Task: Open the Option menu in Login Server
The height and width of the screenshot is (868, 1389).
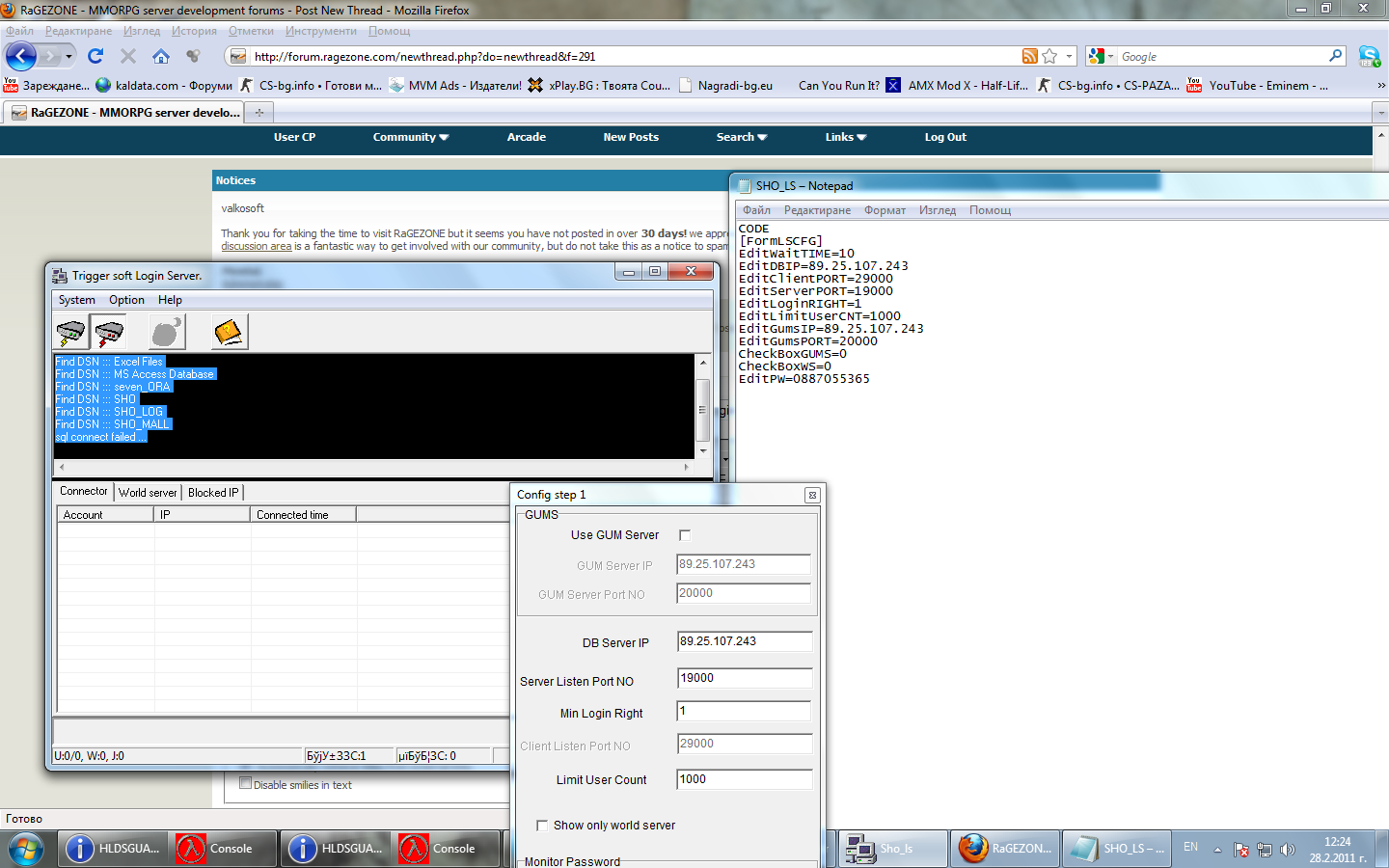Action: click(126, 300)
